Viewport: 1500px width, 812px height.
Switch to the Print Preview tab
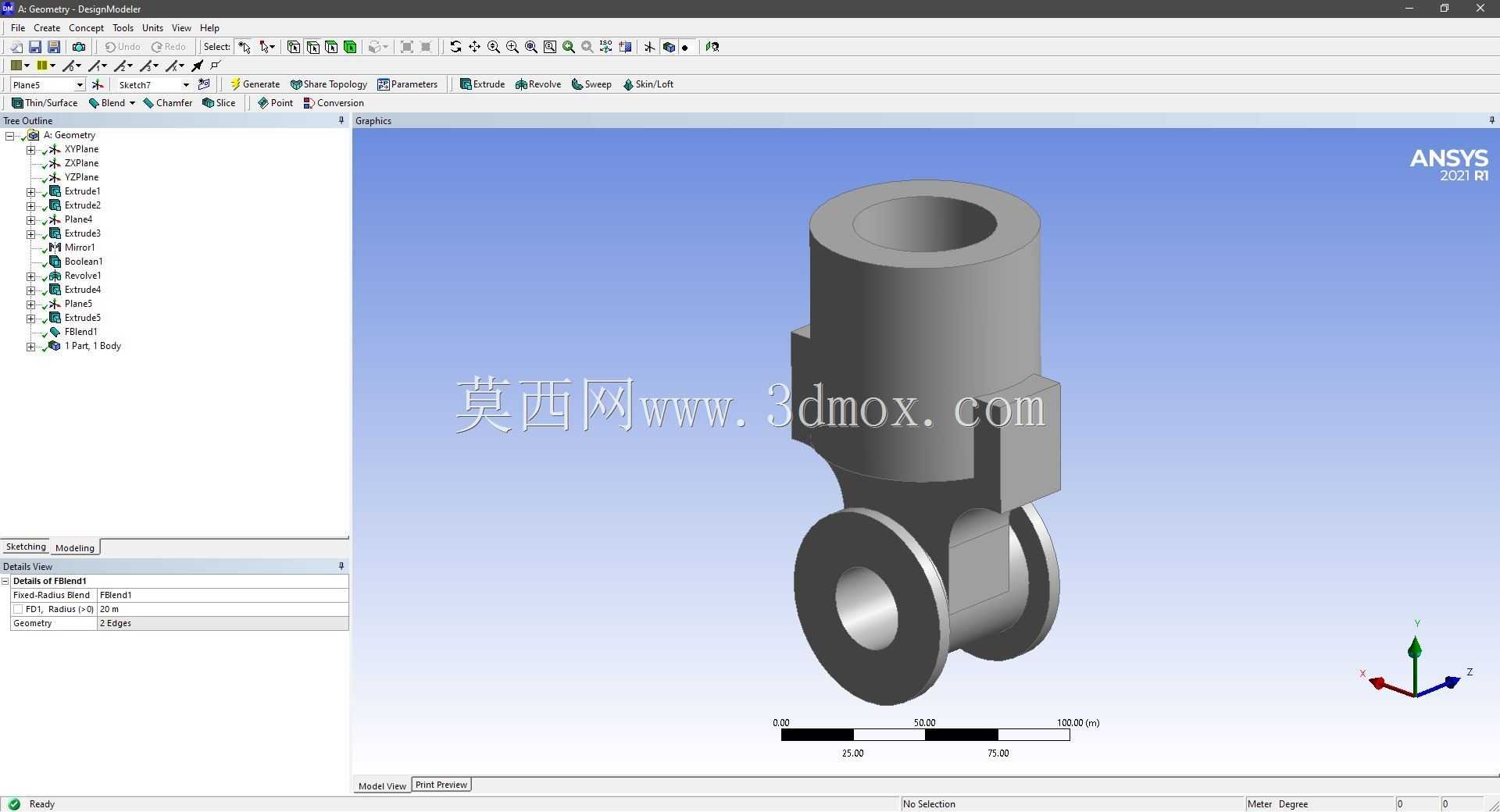point(441,785)
